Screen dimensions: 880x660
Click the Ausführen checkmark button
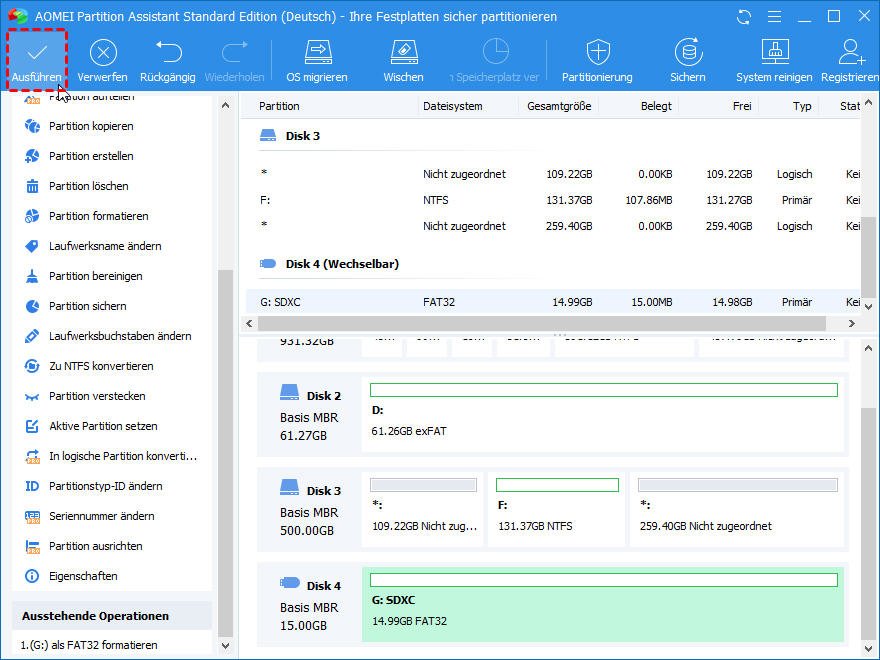(37, 59)
